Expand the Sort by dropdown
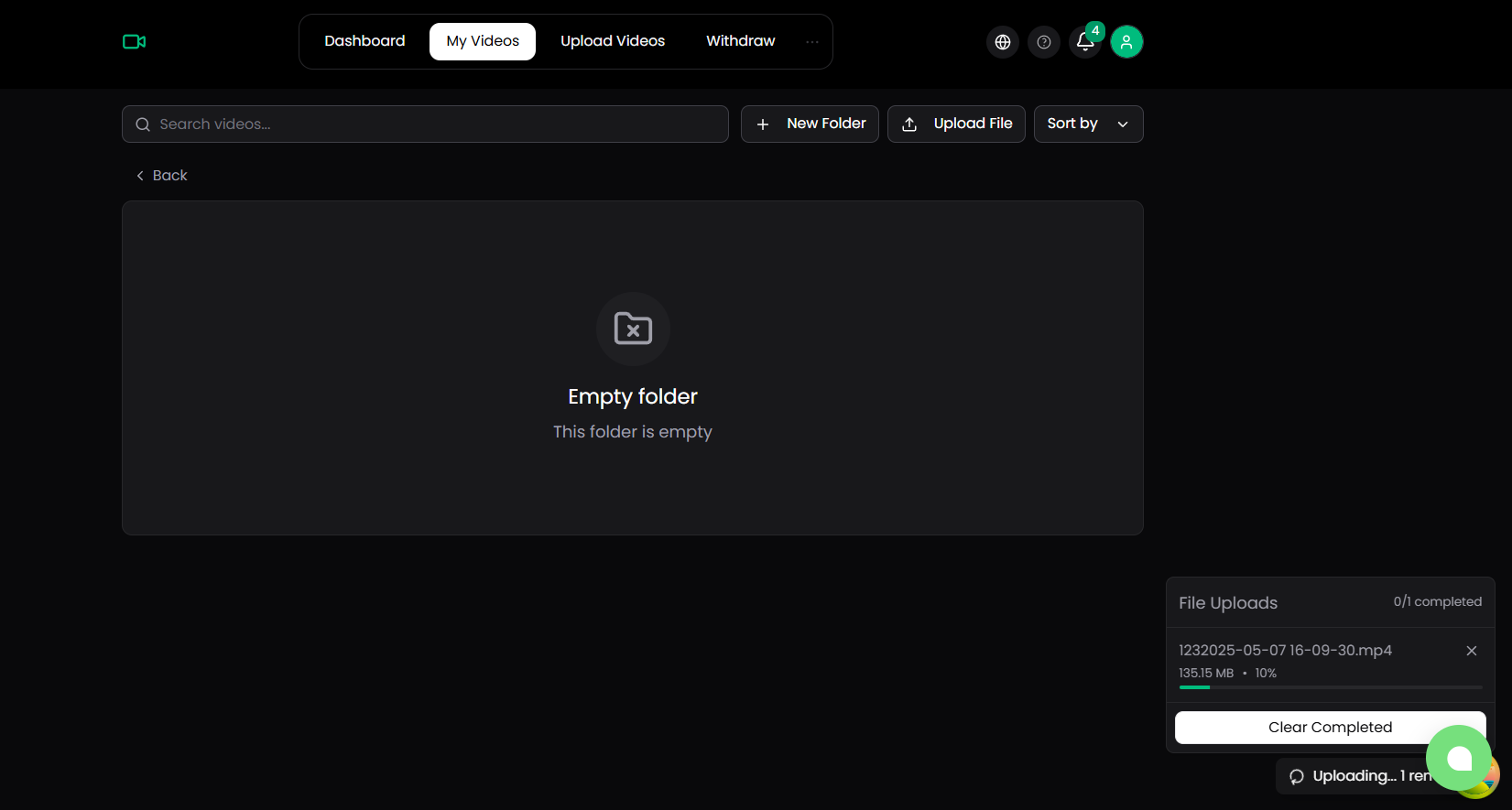The image size is (1512, 810). click(x=1088, y=124)
